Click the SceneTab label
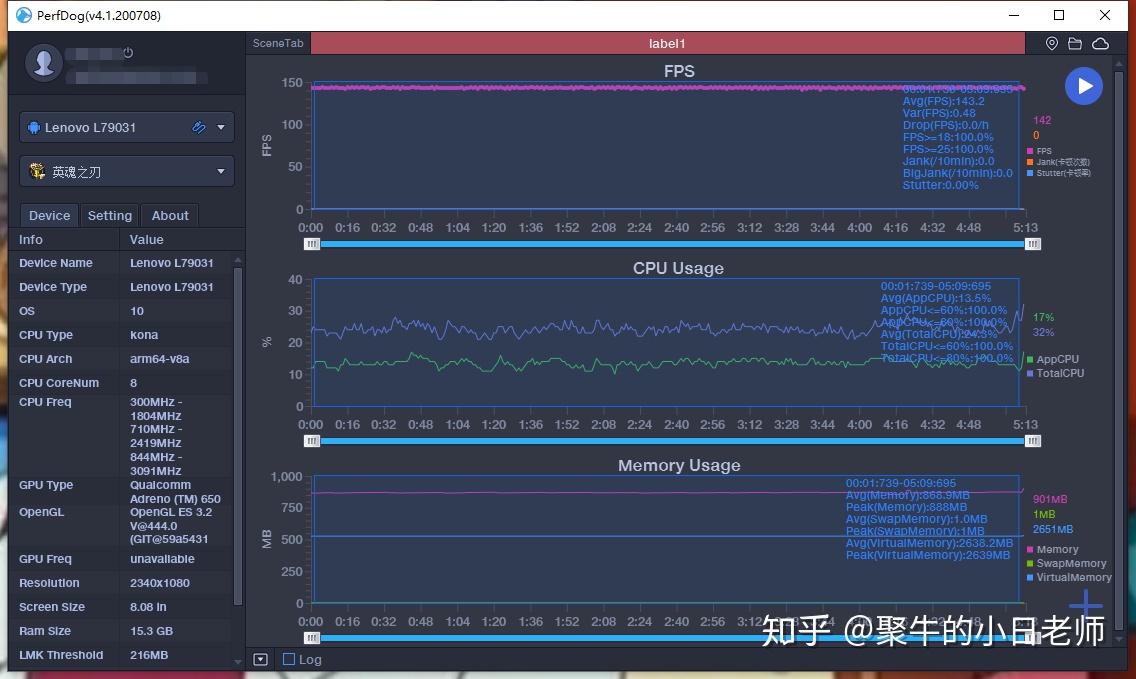Image resolution: width=1136 pixels, height=679 pixels. [278, 43]
